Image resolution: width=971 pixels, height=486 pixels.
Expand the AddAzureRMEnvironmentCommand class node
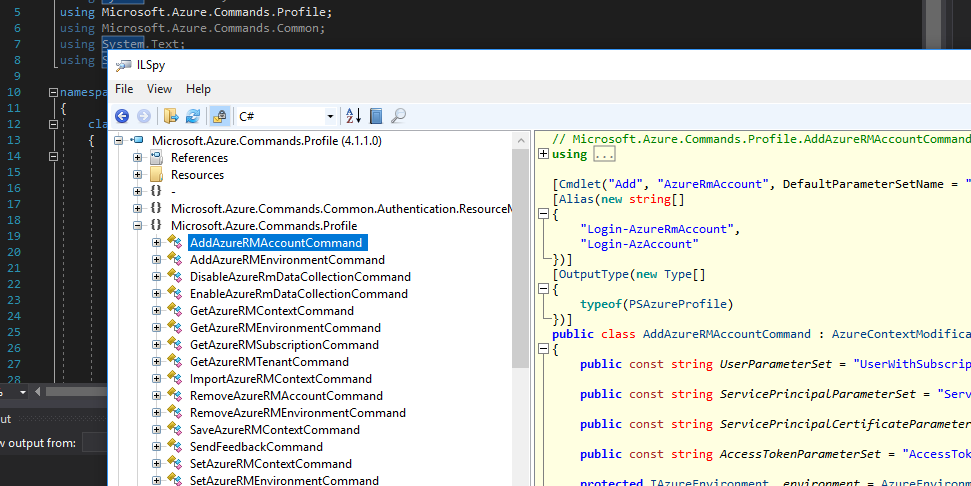click(x=157, y=259)
